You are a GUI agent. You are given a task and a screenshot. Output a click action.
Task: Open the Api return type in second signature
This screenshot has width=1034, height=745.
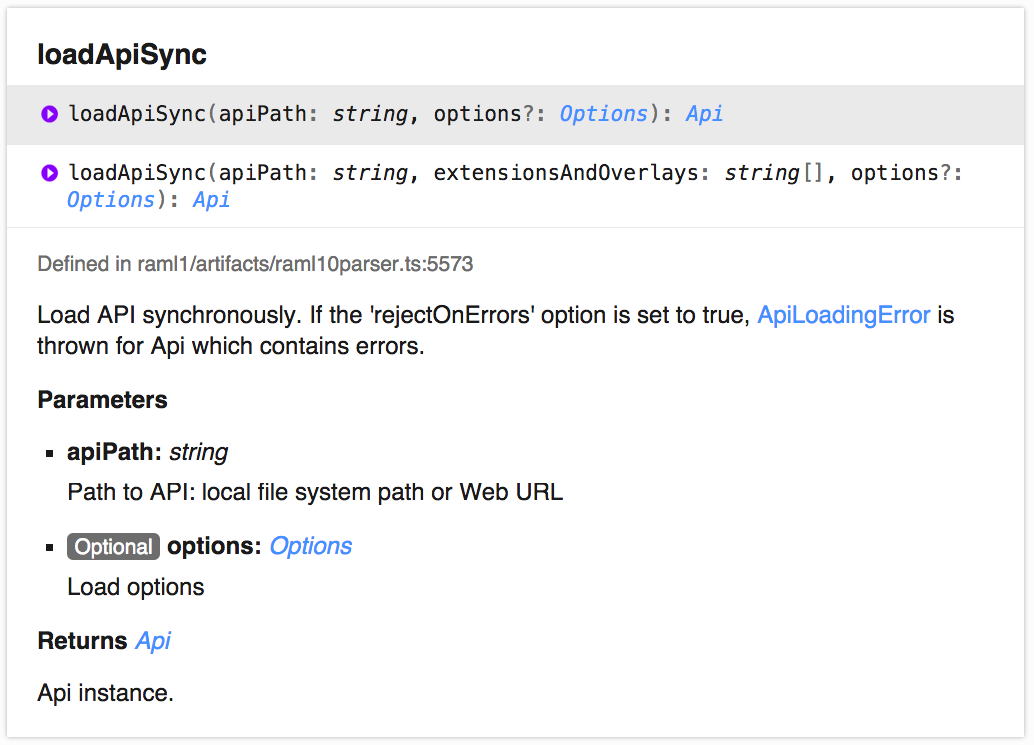point(211,200)
